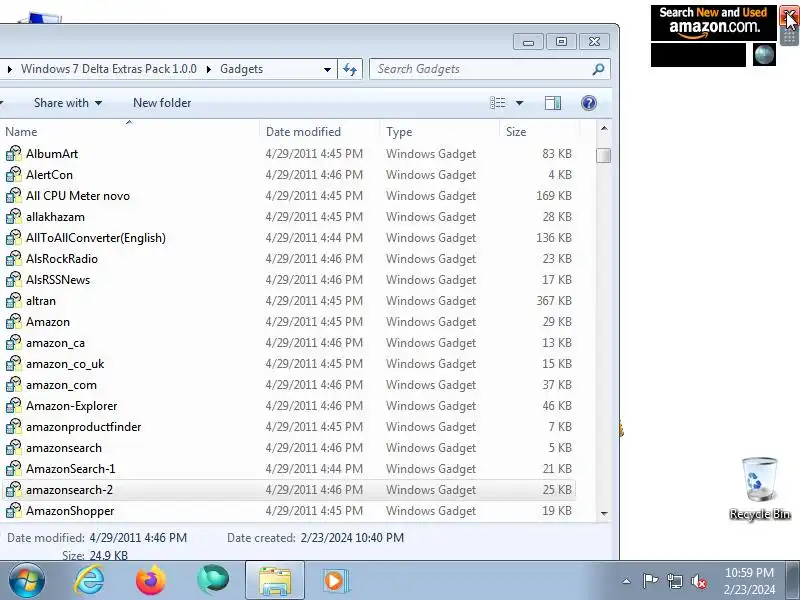Select the amazon_co_uk file icon
The width and height of the screenshot is (800, 600).
coord(14,364)
